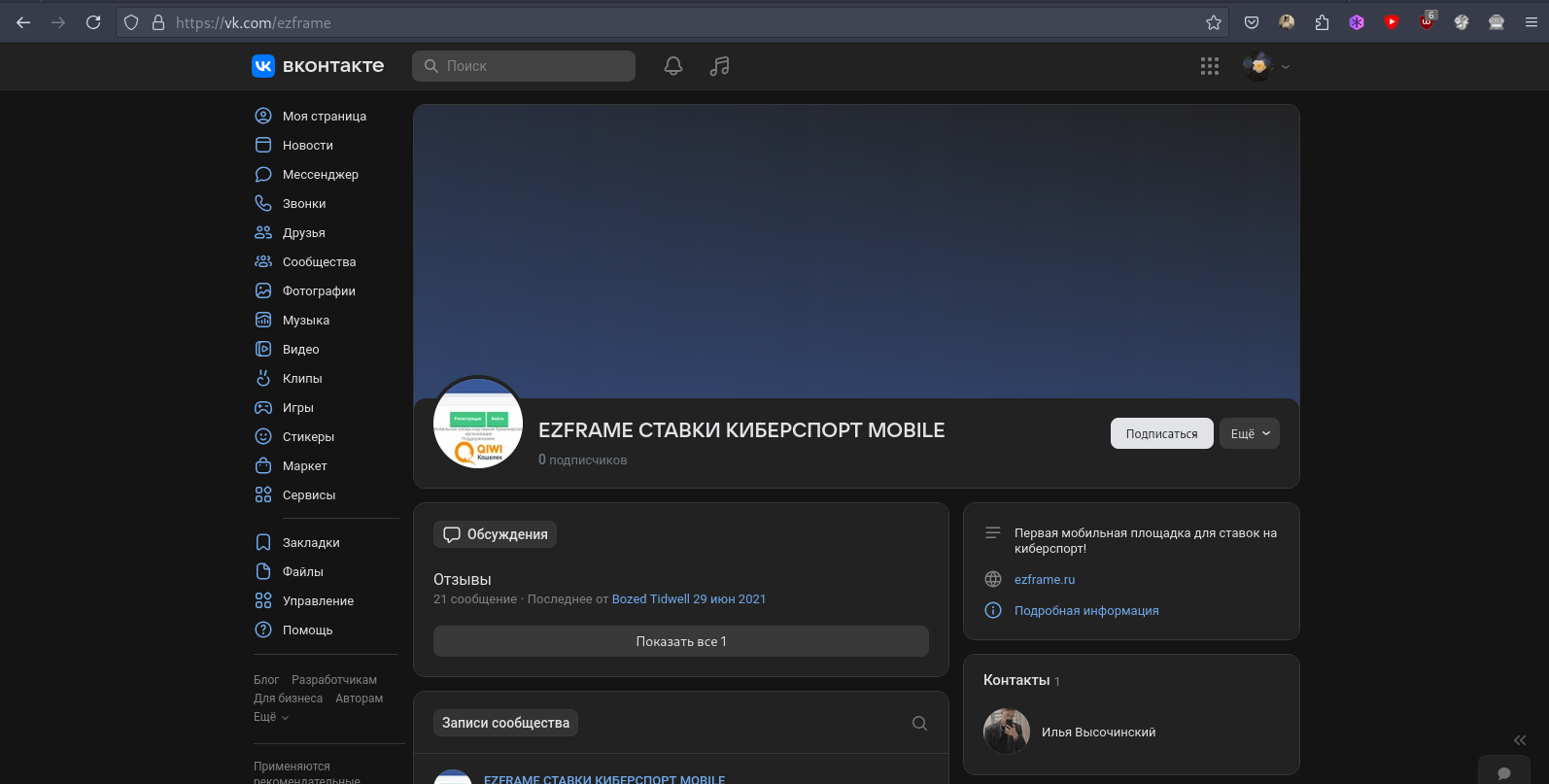
Task: Expand the profile account dropdown arrow
Action: 1286,67
